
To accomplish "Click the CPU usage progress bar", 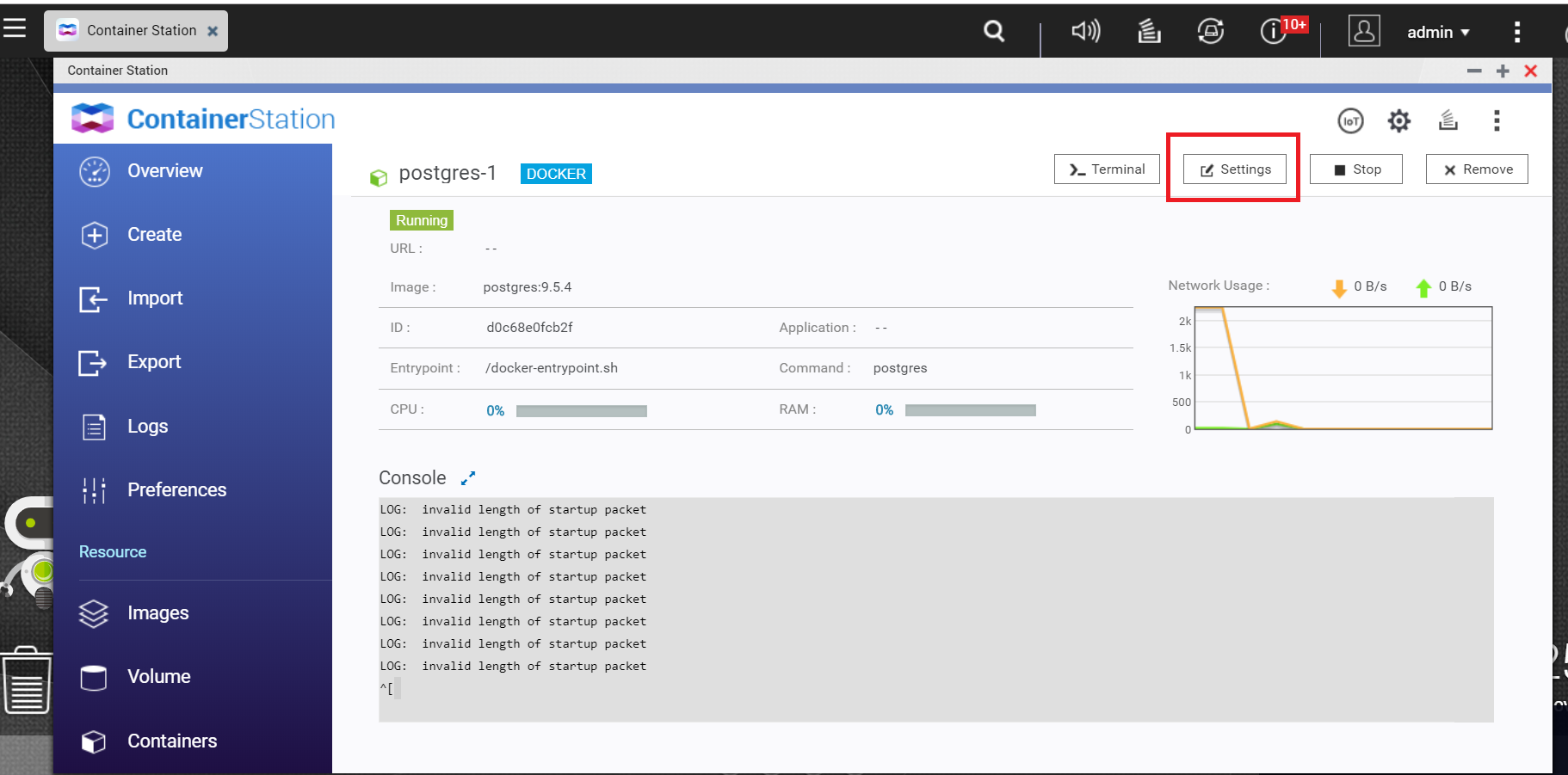I will tap(582, 411).
